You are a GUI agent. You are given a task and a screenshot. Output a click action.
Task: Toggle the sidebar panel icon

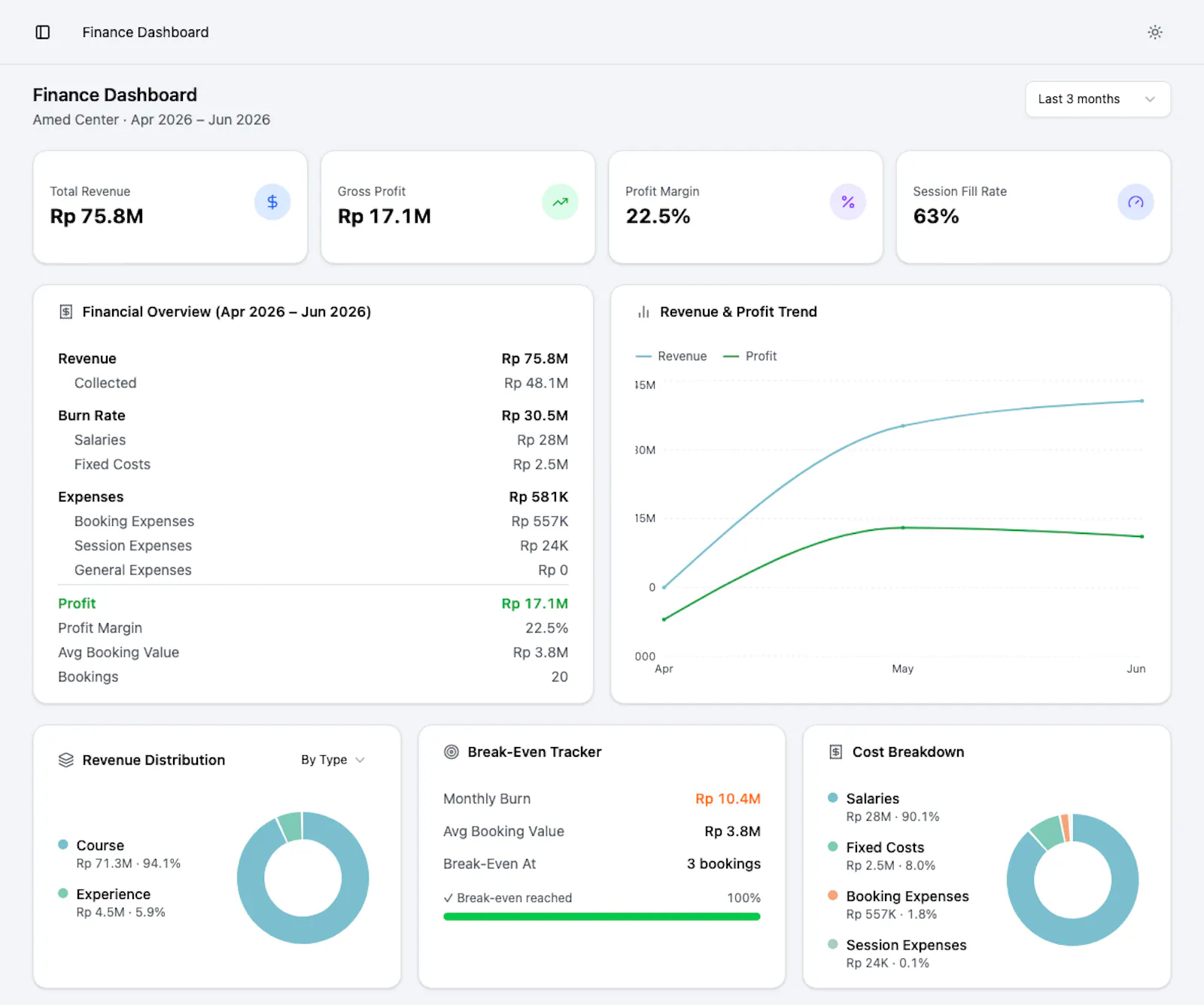pos(43,32)
